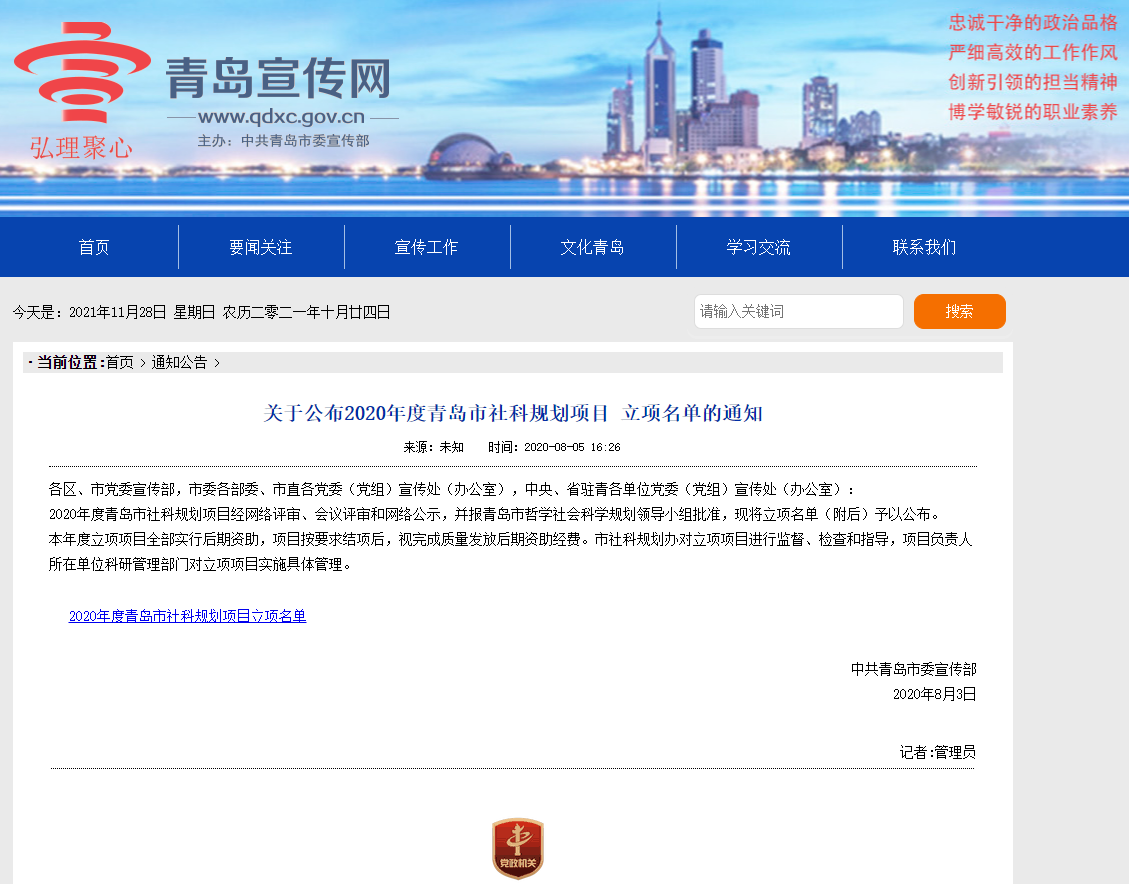Click the 青岛宣传网 site title
The width and height of the screenshot is (1129, 884).
pyautogui.click(x=278, y=78)
